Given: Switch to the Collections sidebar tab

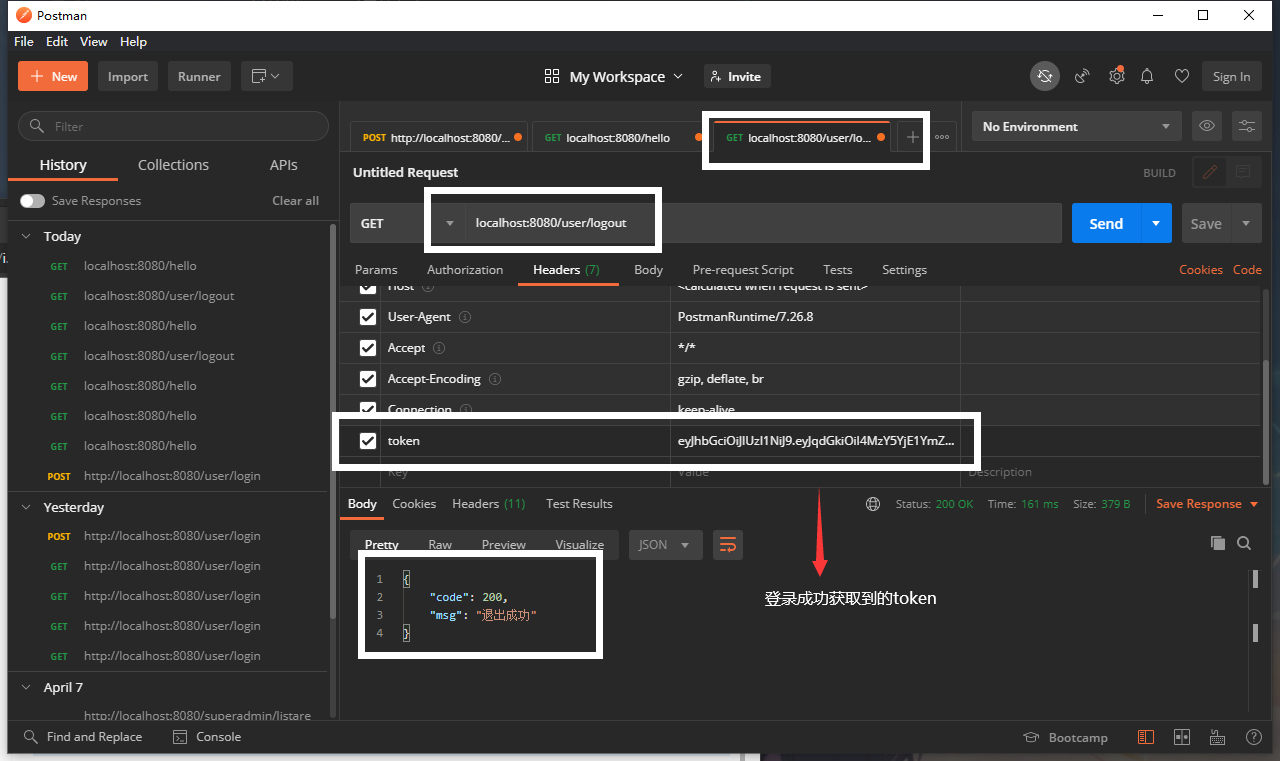Looking at the screenshot, I should coord(173,165).
